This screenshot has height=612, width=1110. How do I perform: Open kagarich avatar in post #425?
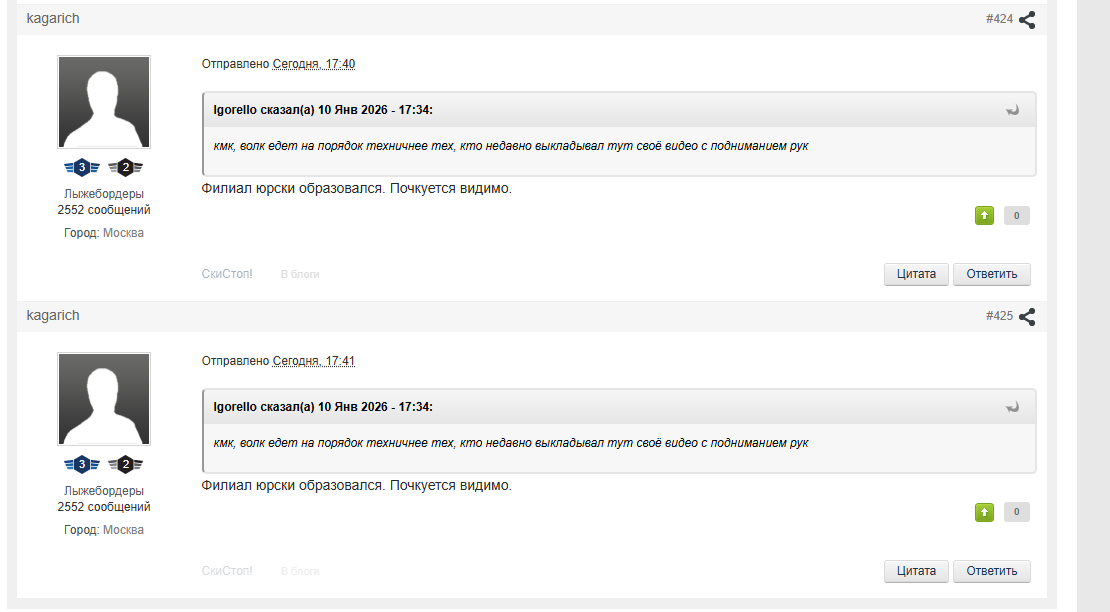tap(104, 399)
